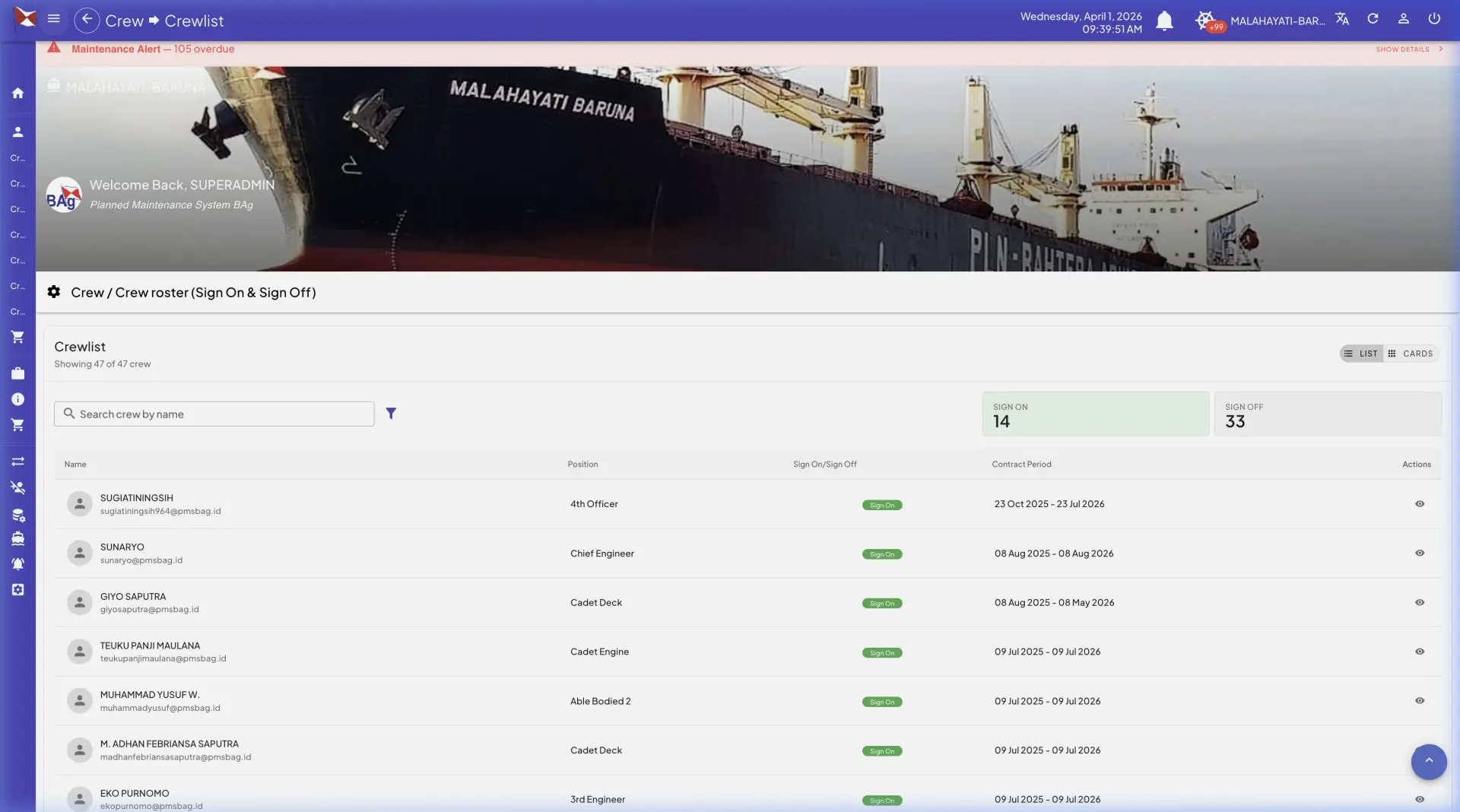This screenshot has height=812, width=1460.
Task: Click the 4th Officer position cell
Action: [594, 504]
